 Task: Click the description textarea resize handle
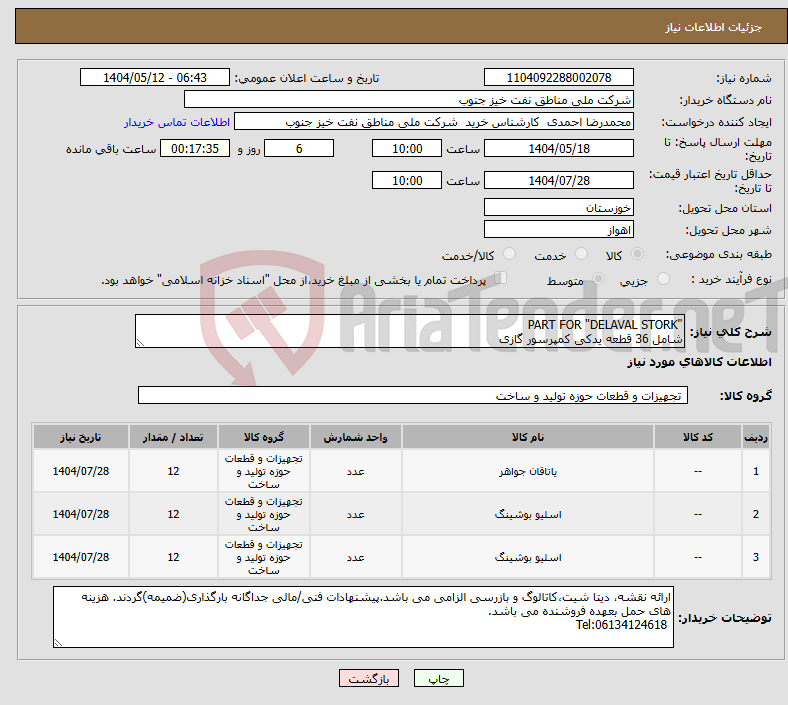140,343
